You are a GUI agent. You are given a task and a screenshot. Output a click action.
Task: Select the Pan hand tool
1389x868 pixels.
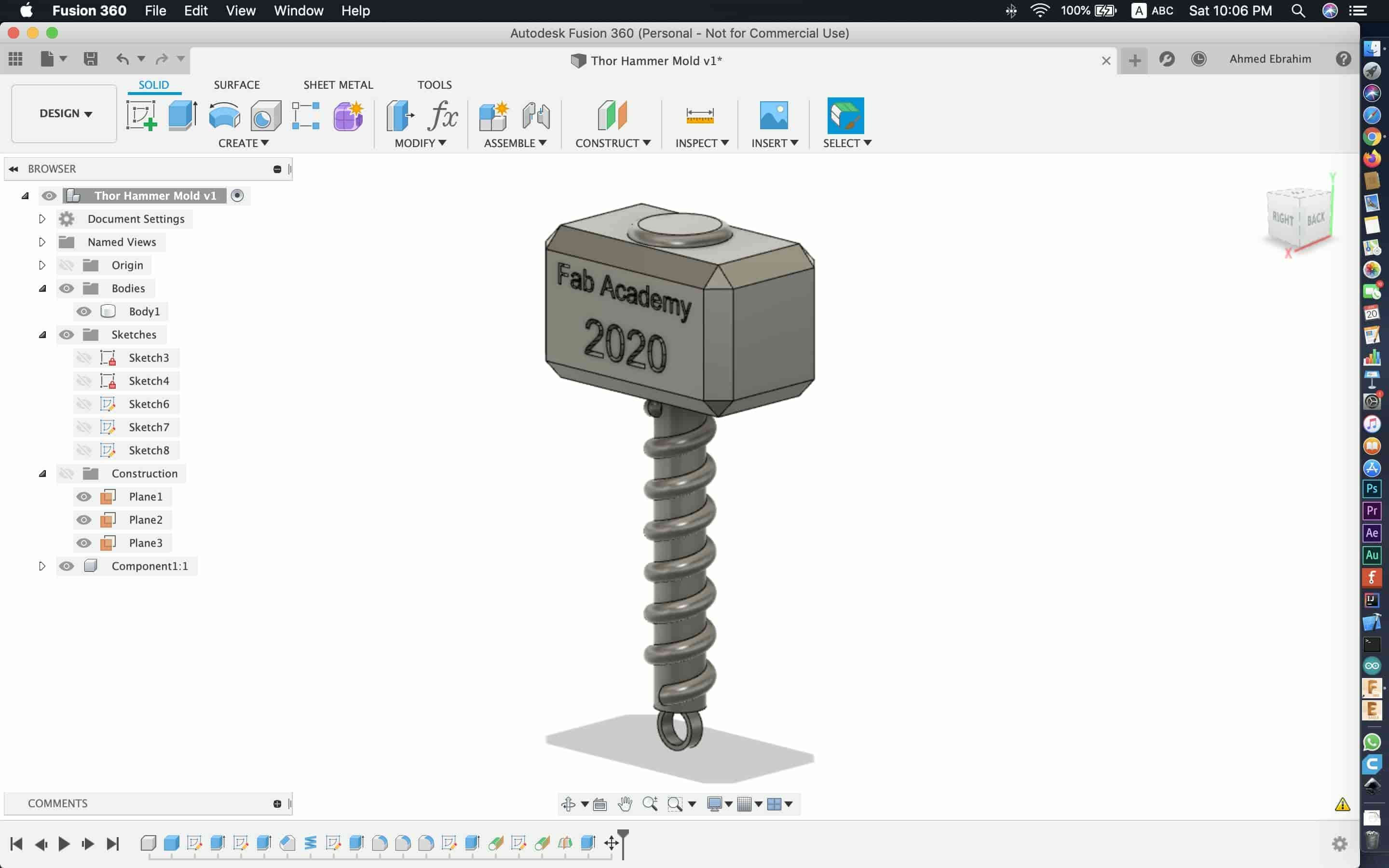[625, 804]
